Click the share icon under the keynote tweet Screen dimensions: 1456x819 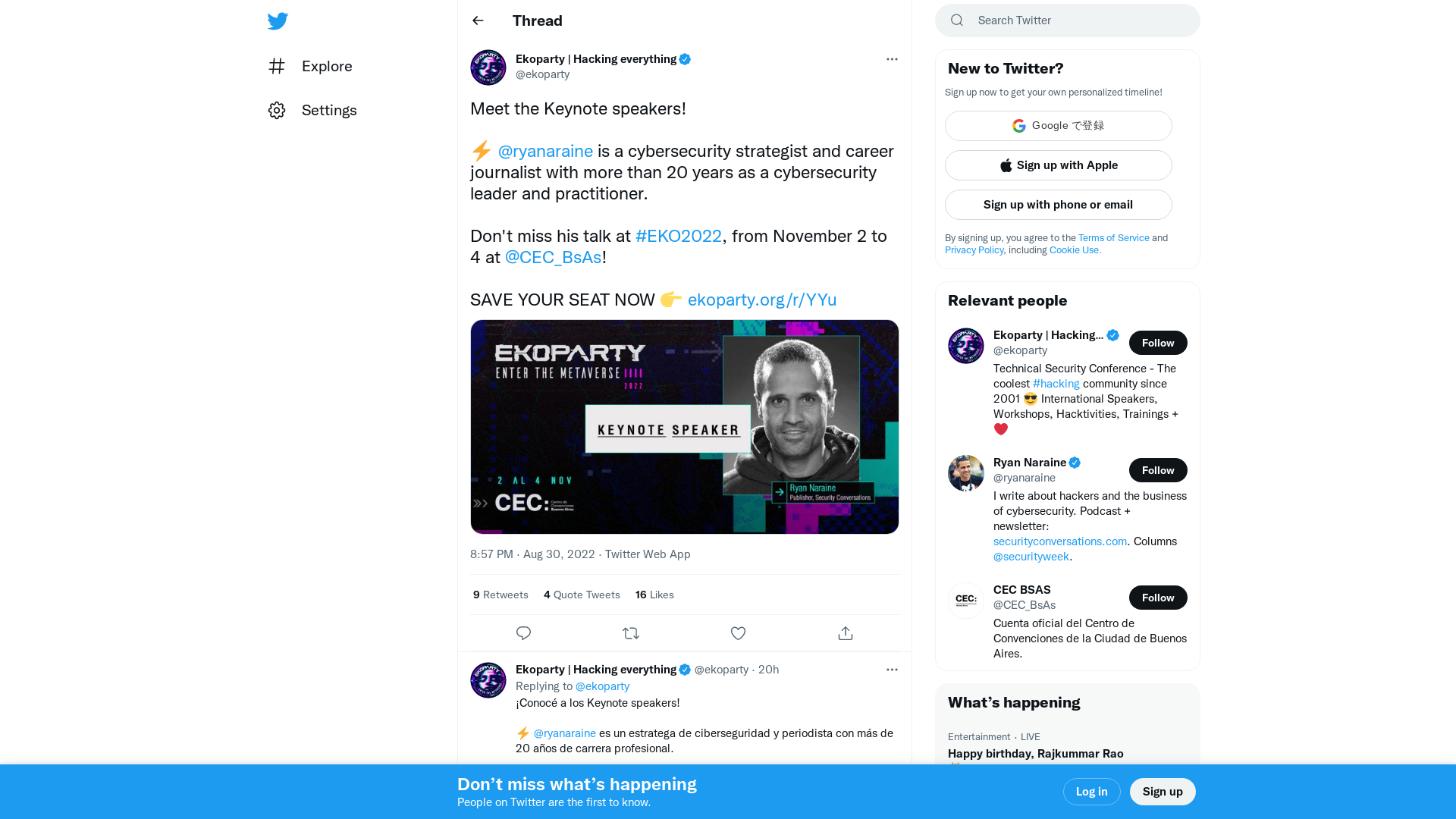[845, 633]
